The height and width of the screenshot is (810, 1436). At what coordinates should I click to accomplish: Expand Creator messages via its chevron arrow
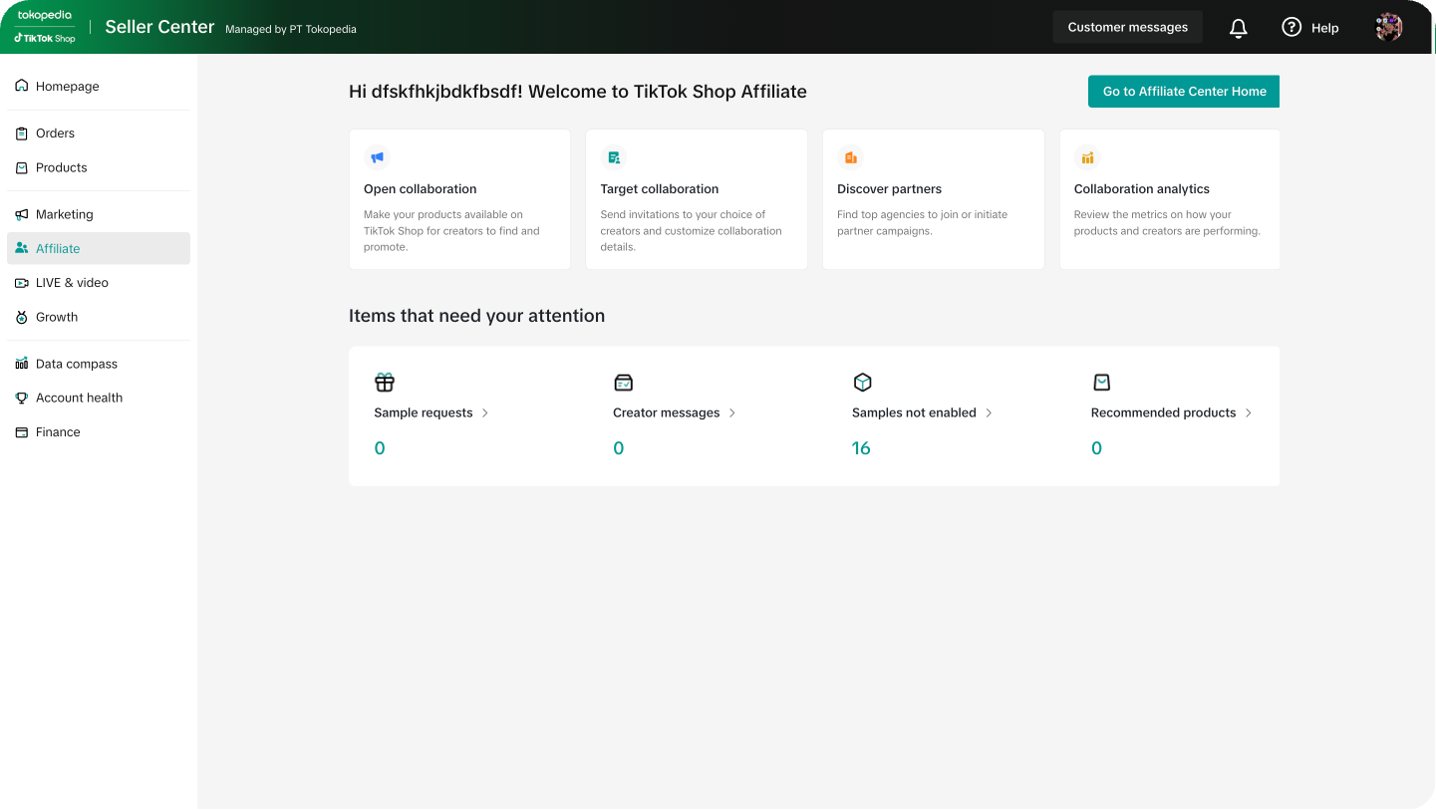pyautogui.click(x=732, y=413)
